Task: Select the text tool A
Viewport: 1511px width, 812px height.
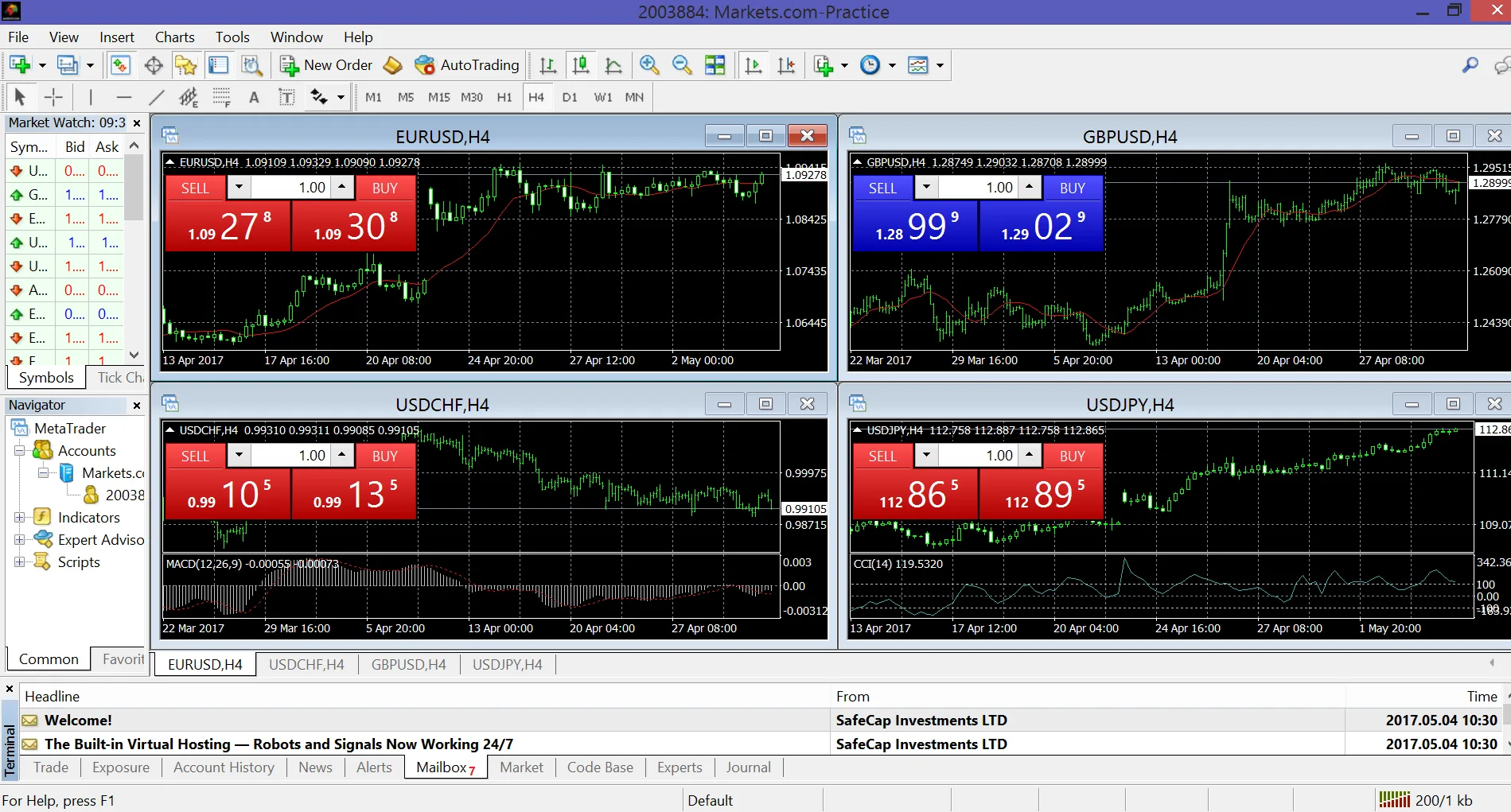Action: pos(254,97)
